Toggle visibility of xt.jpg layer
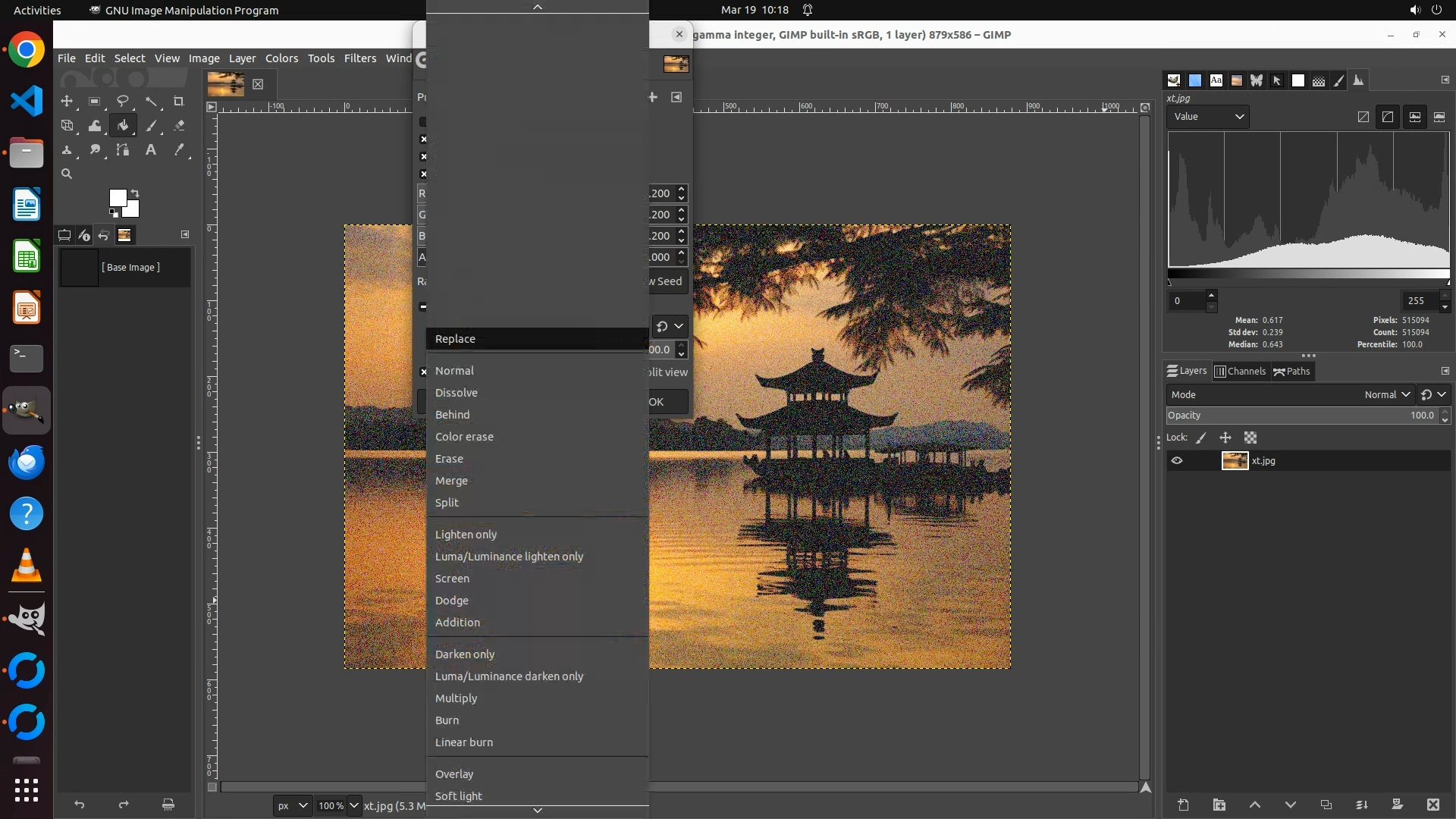 point(1177,460)
